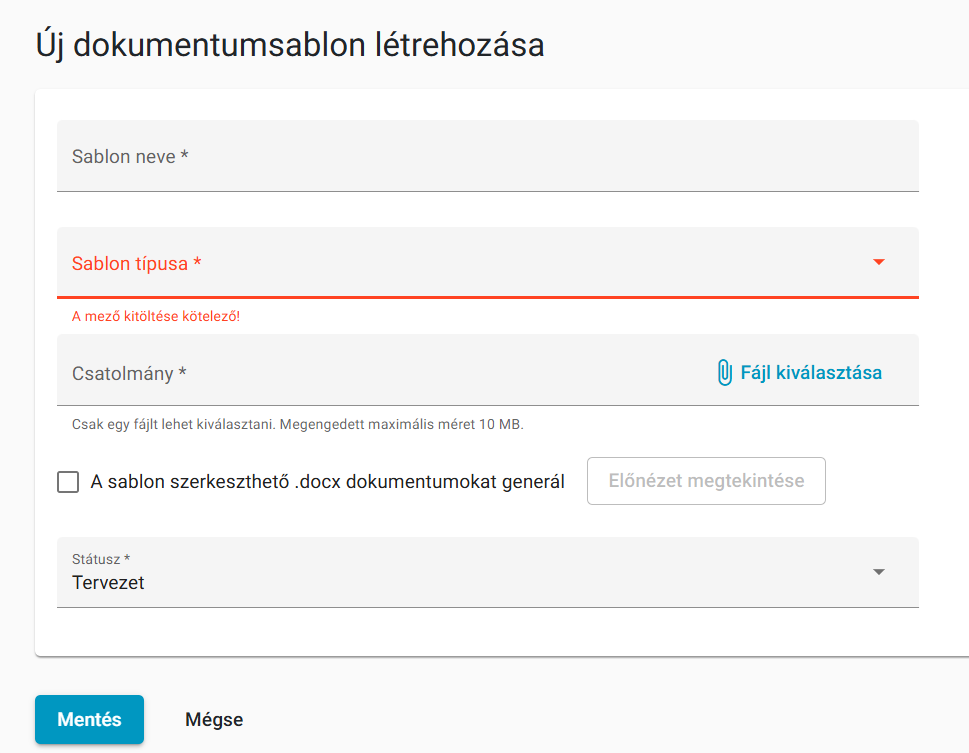
Task: Click the paperclip attachment icon
Action: 724,373
